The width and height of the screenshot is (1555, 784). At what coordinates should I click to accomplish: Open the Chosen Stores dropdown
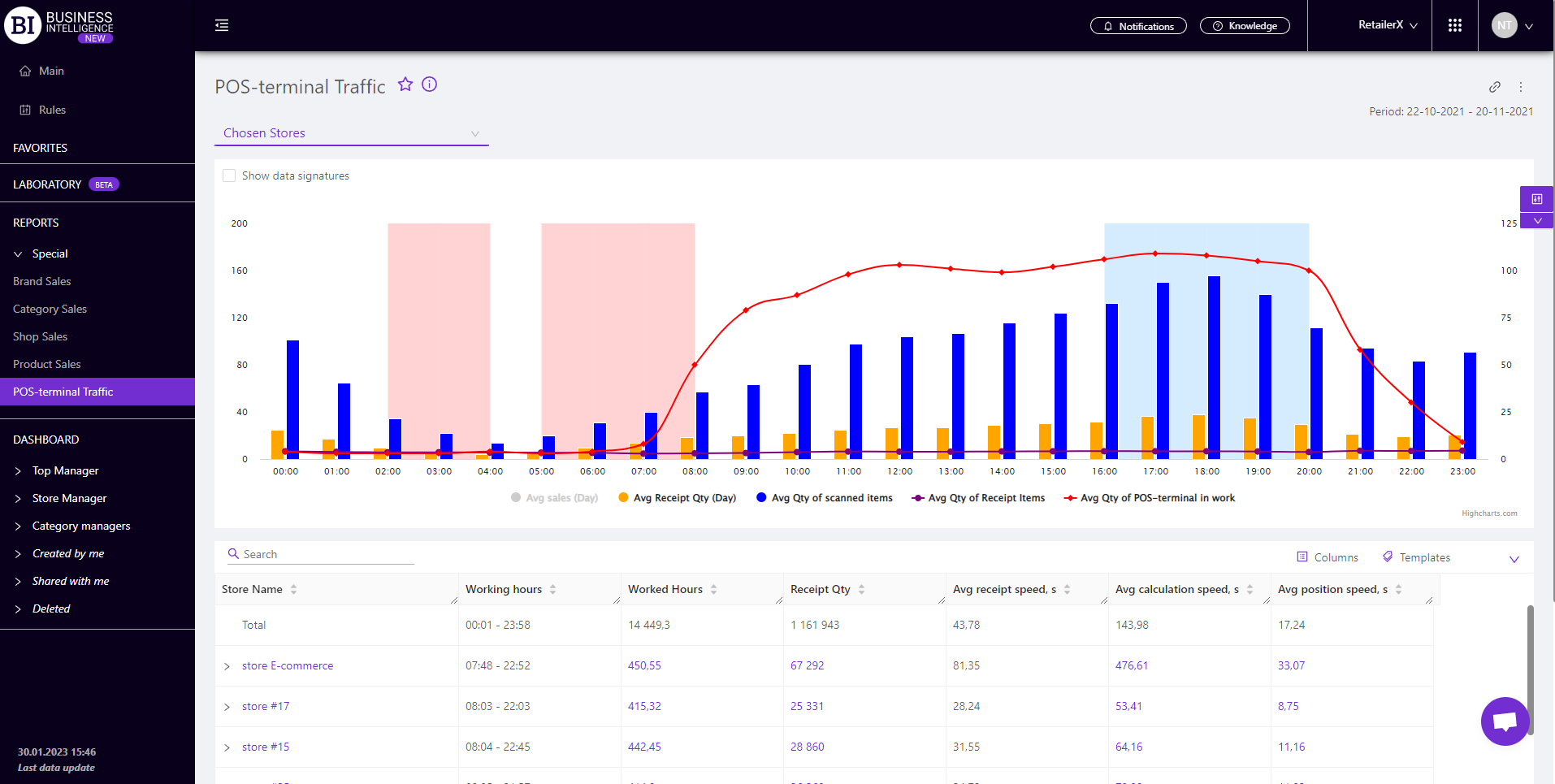click(x=351, y=133)
